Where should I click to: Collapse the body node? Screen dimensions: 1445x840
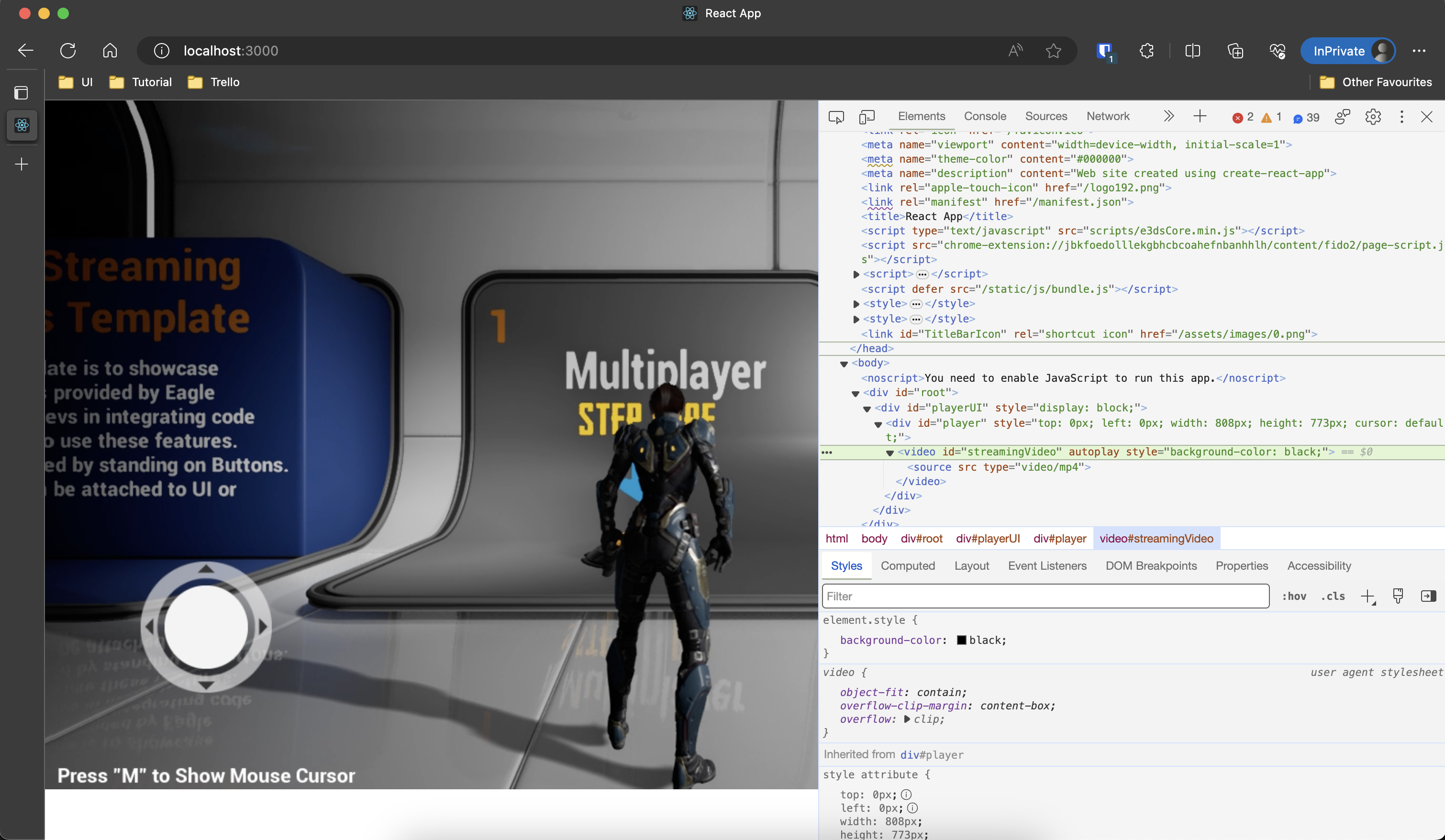[844, 364]
